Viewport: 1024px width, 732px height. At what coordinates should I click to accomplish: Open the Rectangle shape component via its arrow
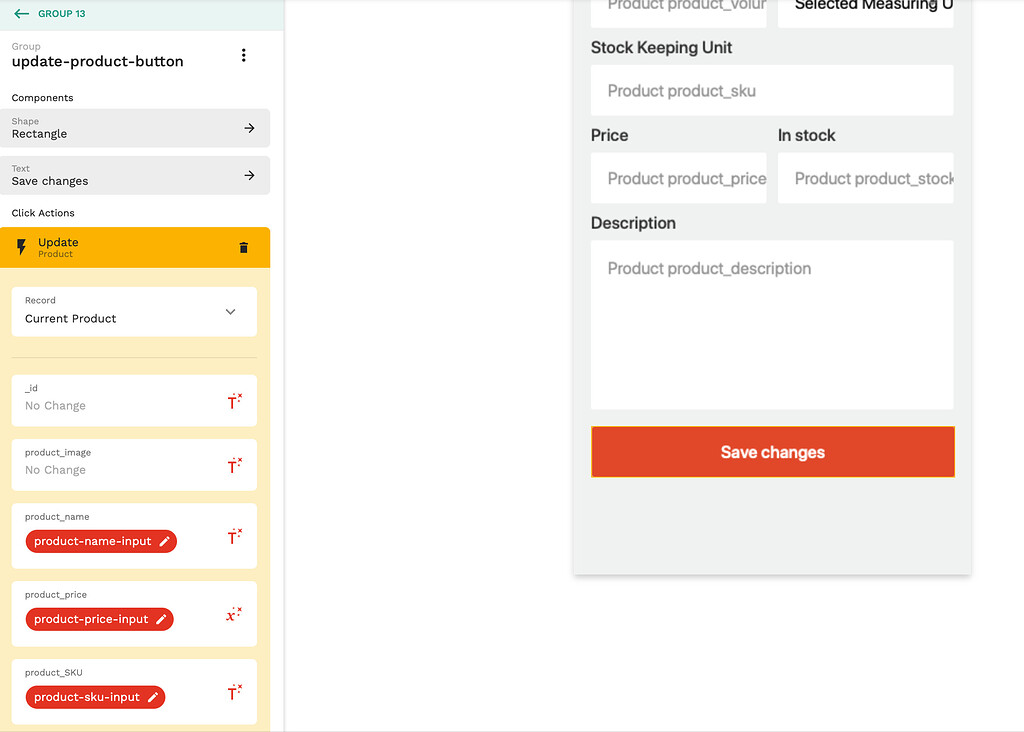pos(249,127)
